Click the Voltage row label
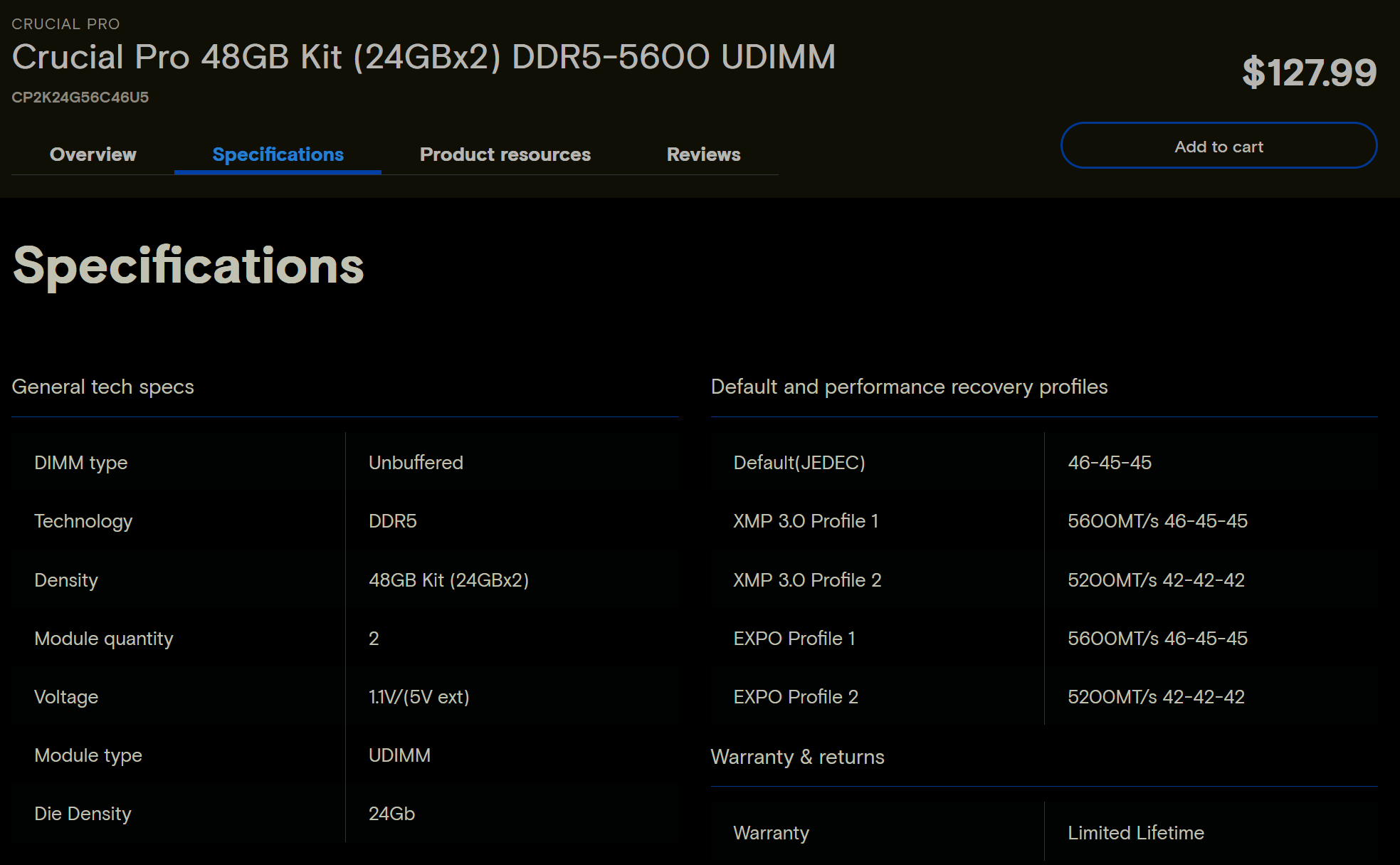 click(x=66, y=697)
